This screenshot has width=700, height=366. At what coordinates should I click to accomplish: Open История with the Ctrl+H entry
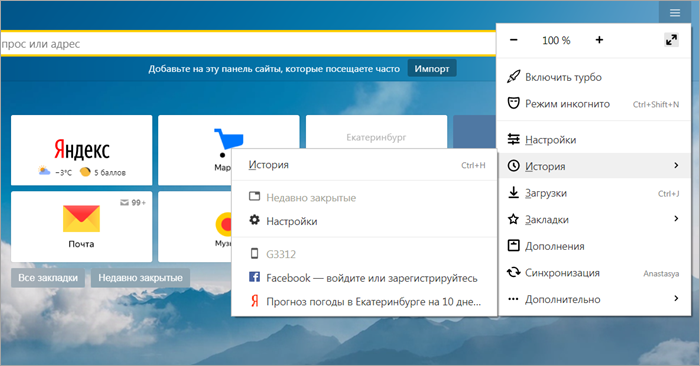point(365,165)
